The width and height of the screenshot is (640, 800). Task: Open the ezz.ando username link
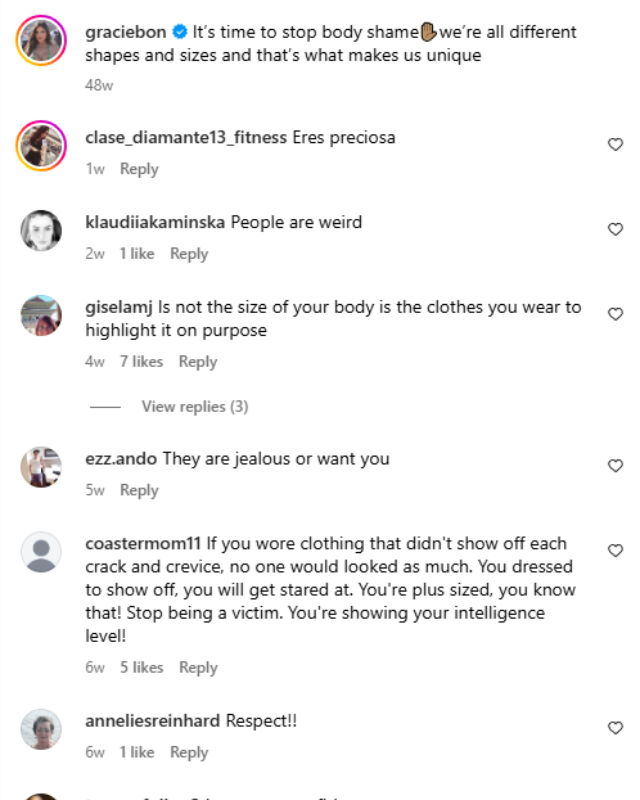[121, 459]
